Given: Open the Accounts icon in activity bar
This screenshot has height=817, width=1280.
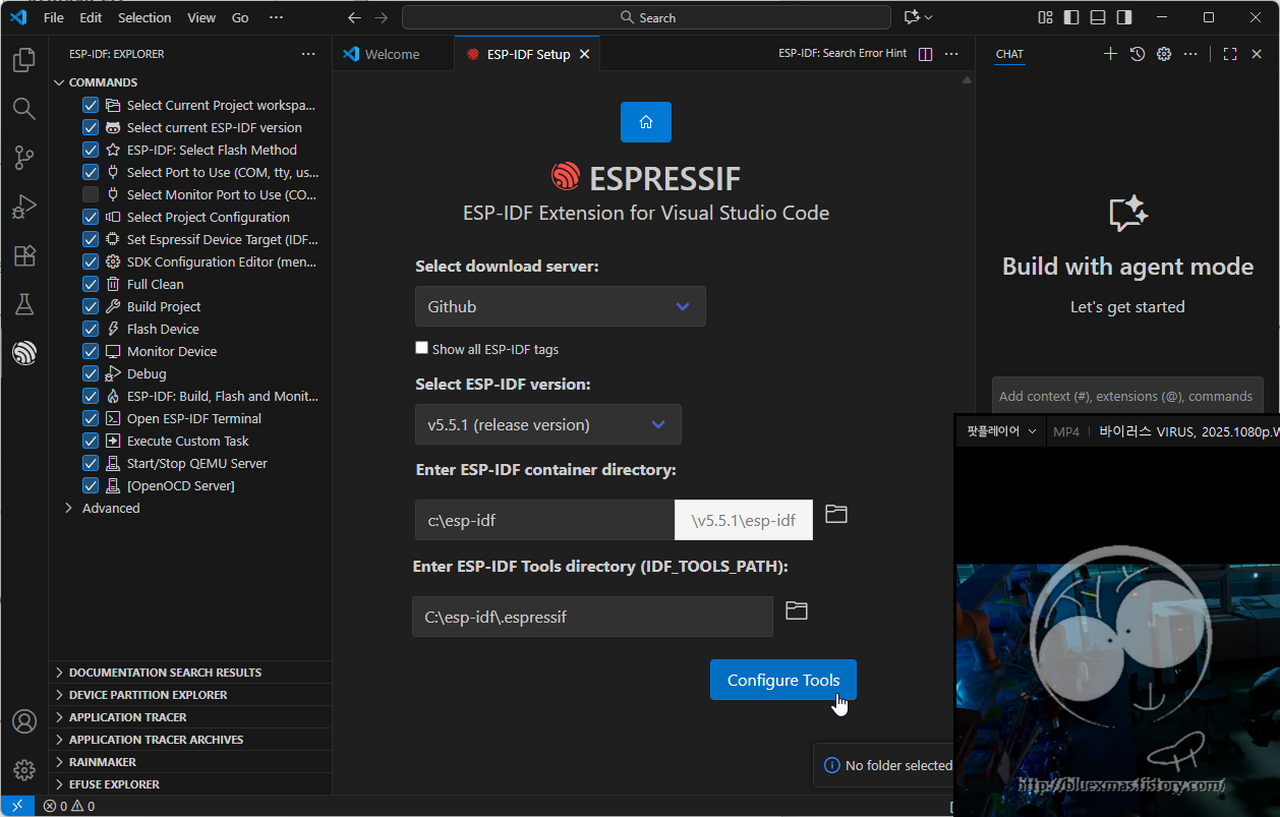Looking at the screenshot, I should [x=24, y=721].
